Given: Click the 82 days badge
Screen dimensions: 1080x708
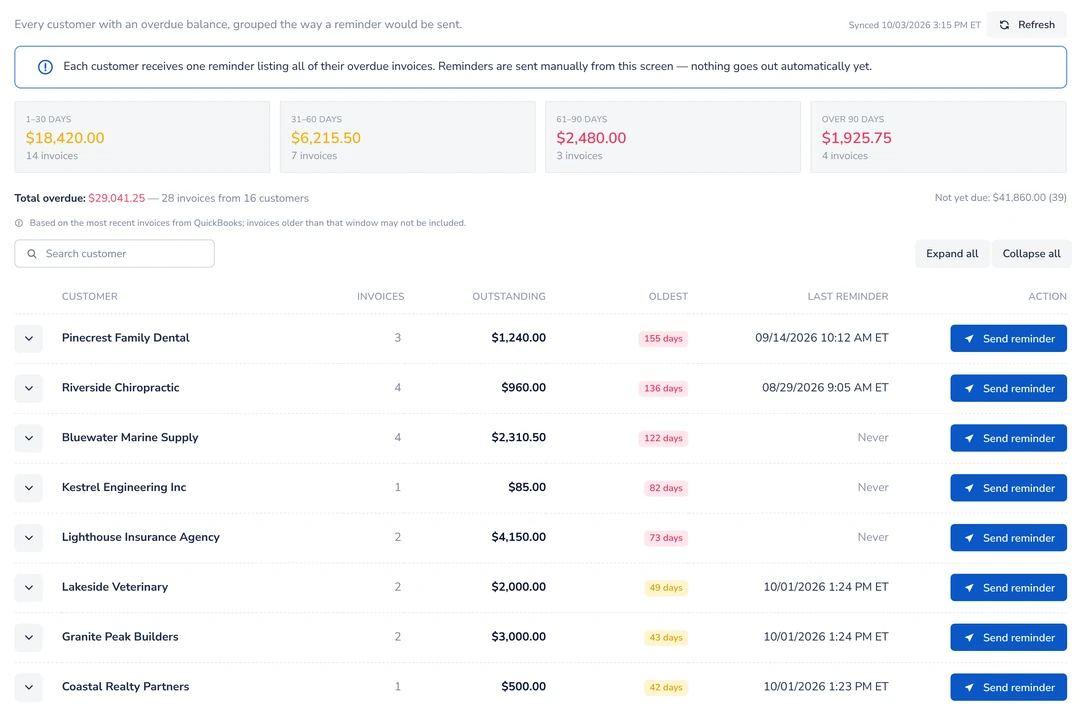Looking at the screenshot, I should pos(666,488).
